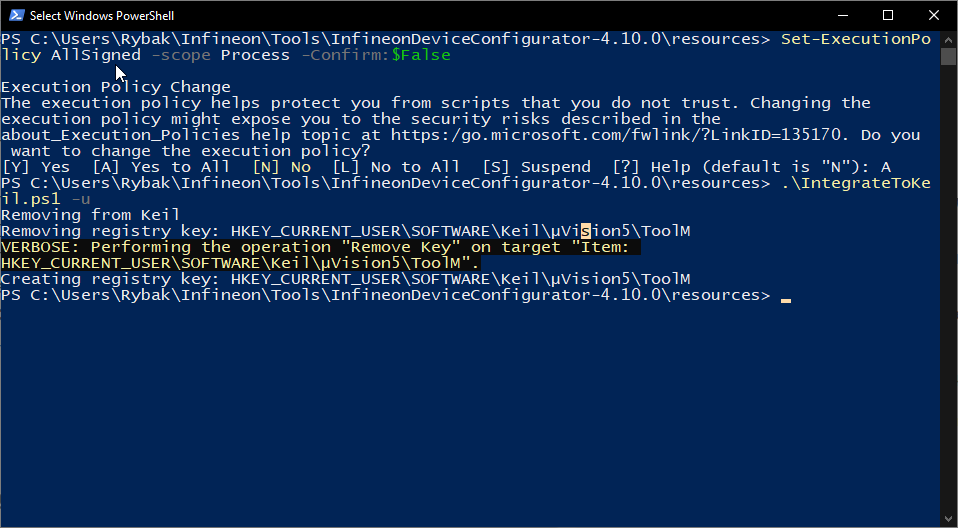Click the ".\IntegrateToKe" script command text
This screenshot has width=958, height=528.
coord(856,183)
